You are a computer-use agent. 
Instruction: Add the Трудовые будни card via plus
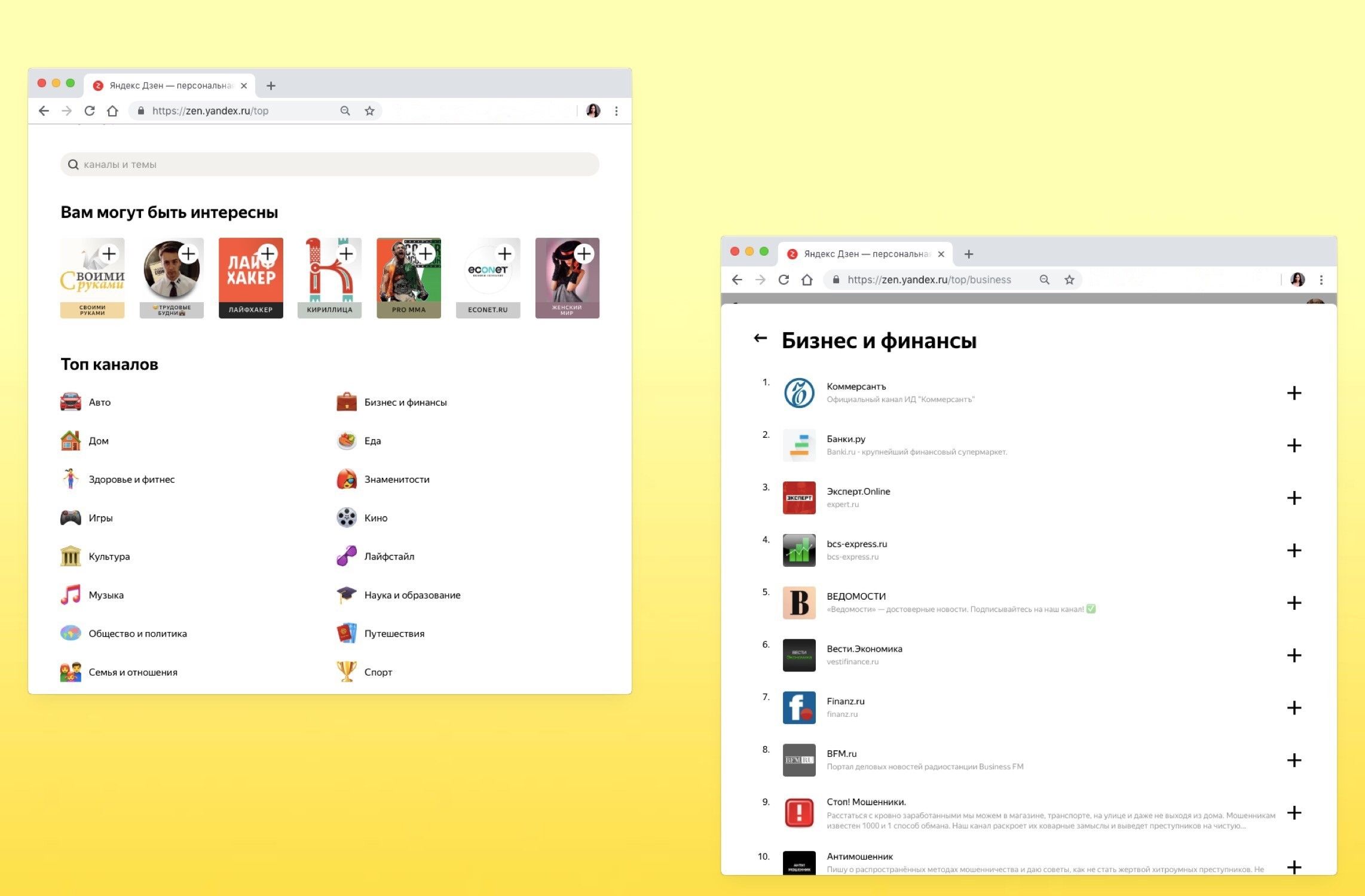tap(188, 254)
